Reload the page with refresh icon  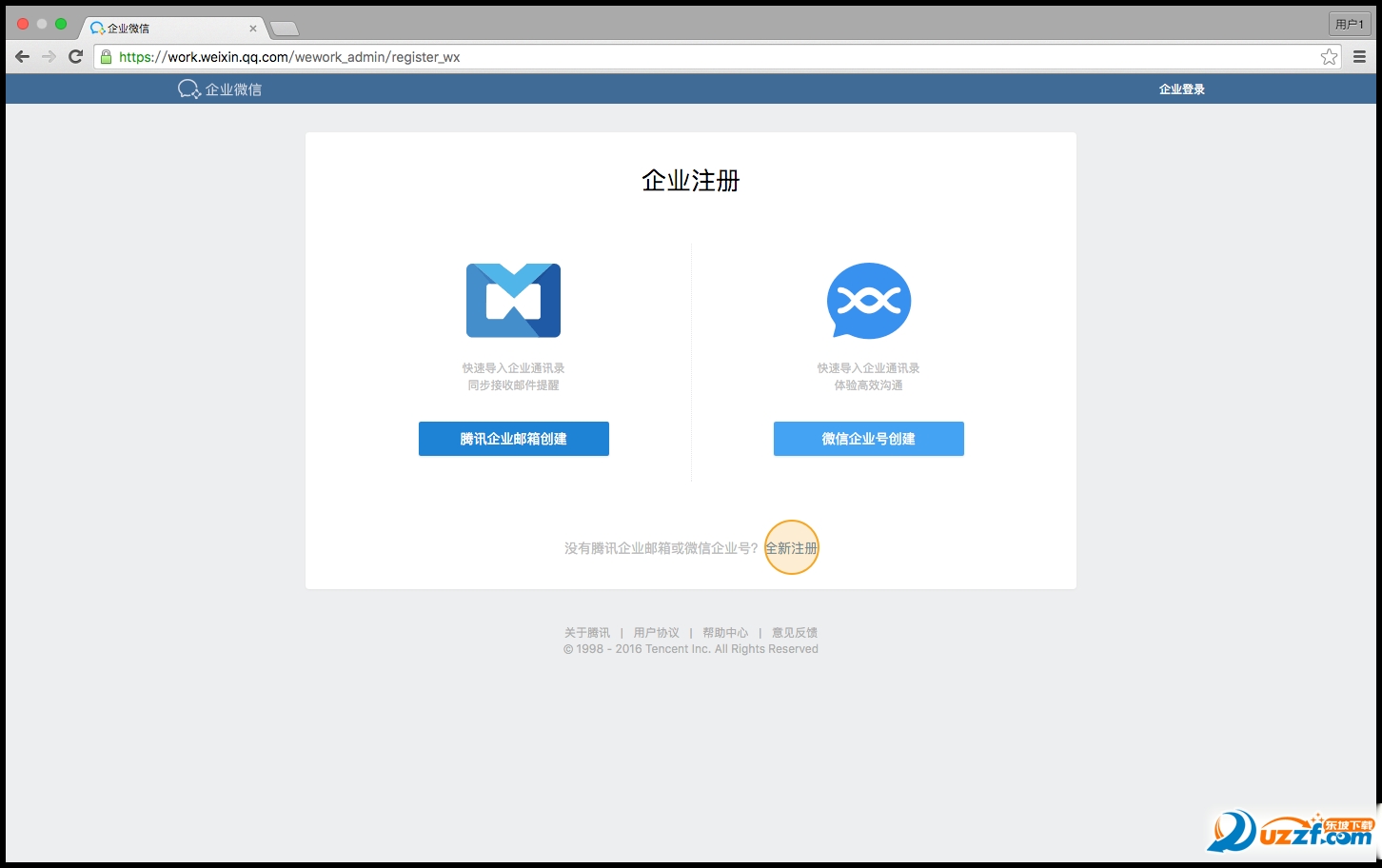pos(76,57)
